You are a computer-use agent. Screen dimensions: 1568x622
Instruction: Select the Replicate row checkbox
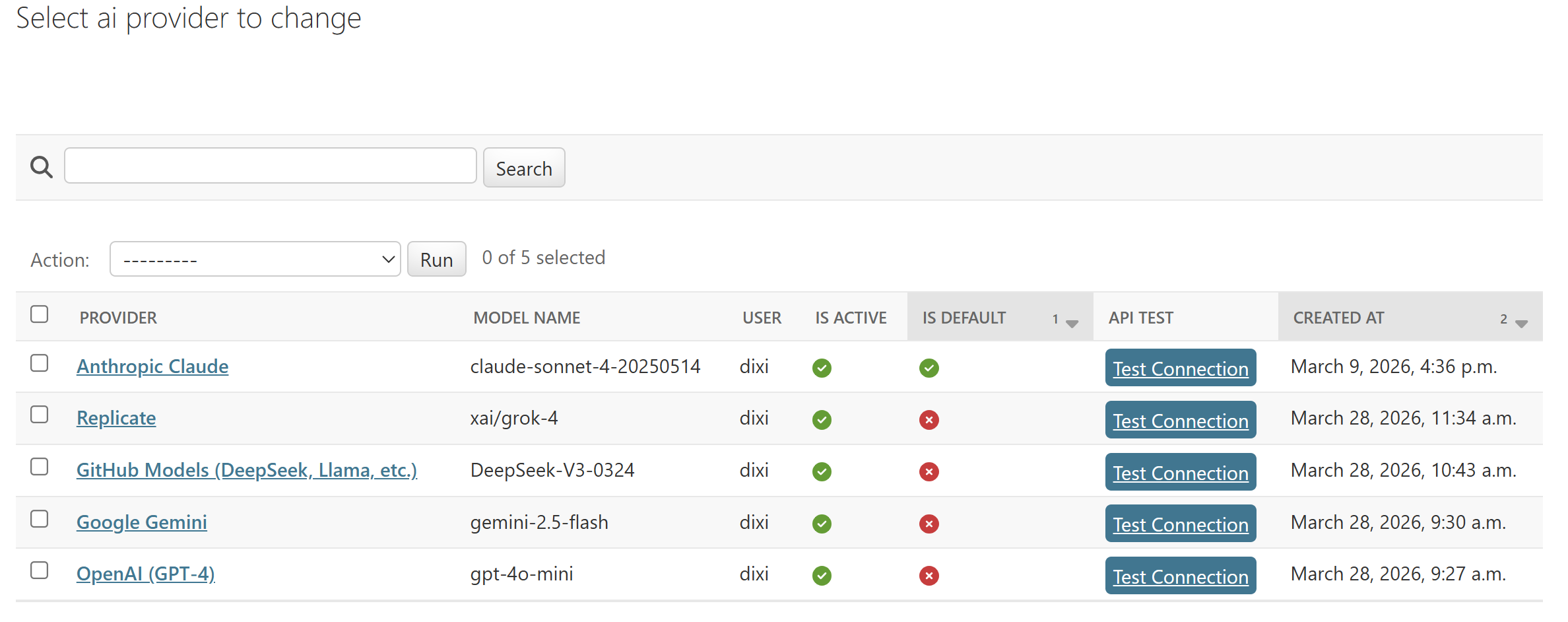[x=40, y=414]
